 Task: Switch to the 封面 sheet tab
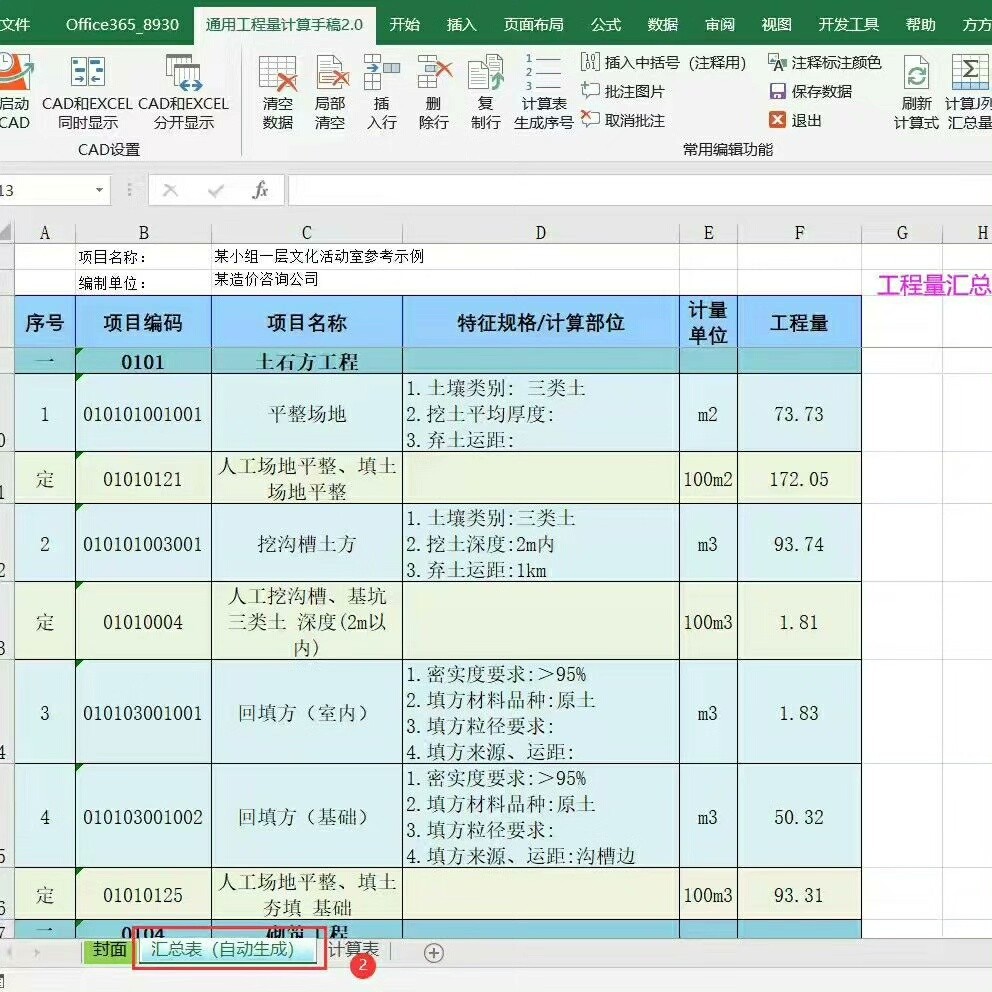tap(109, 950)
